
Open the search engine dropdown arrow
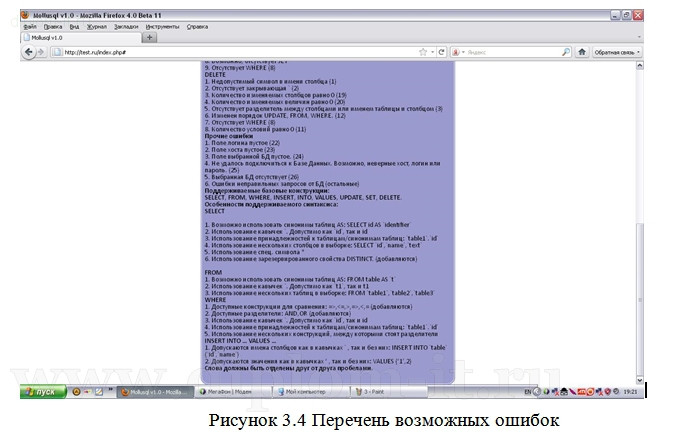pyautogui.click(x=463, y=52)
